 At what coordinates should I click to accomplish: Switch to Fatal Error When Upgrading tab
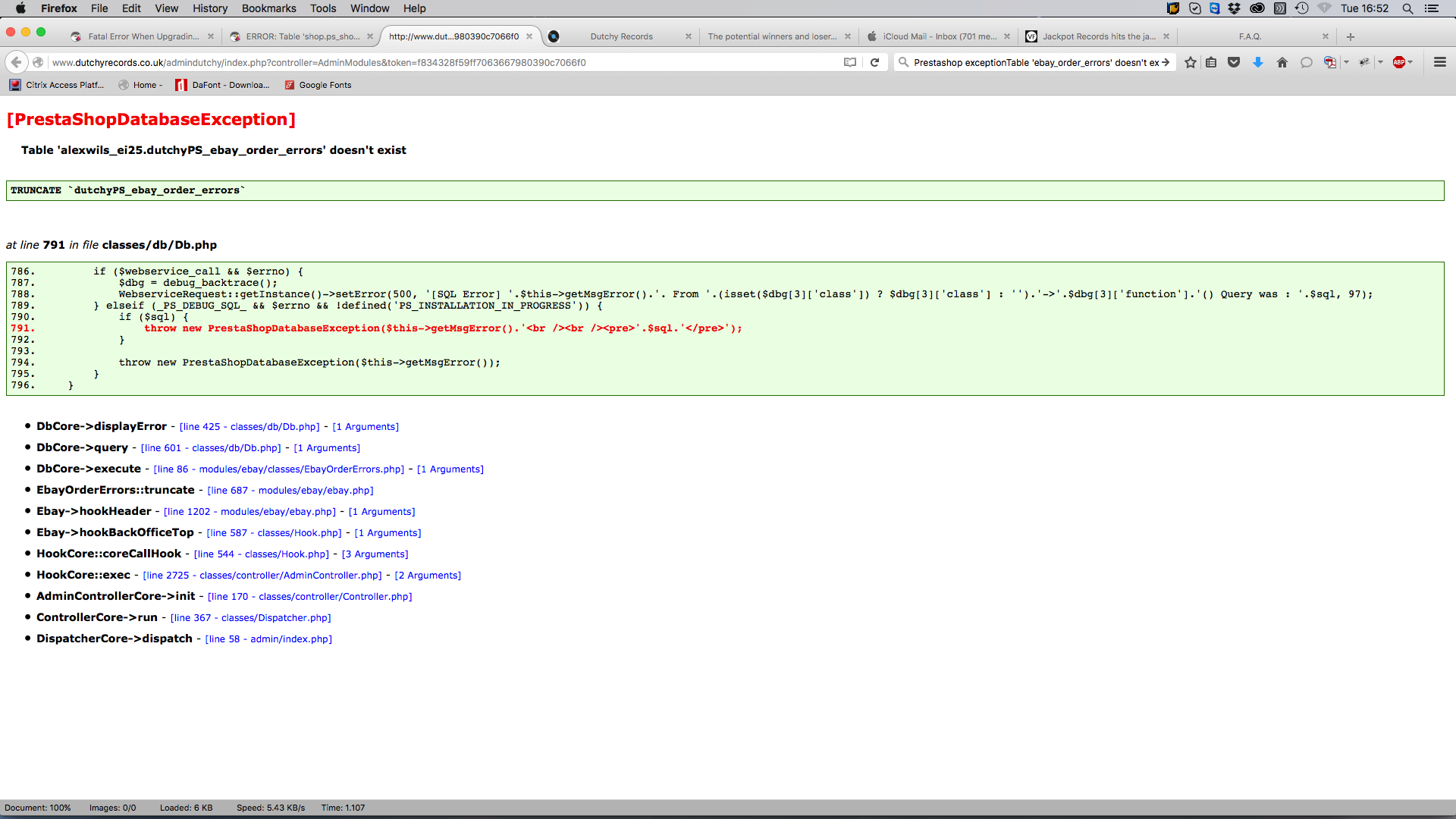pos(143,36)
